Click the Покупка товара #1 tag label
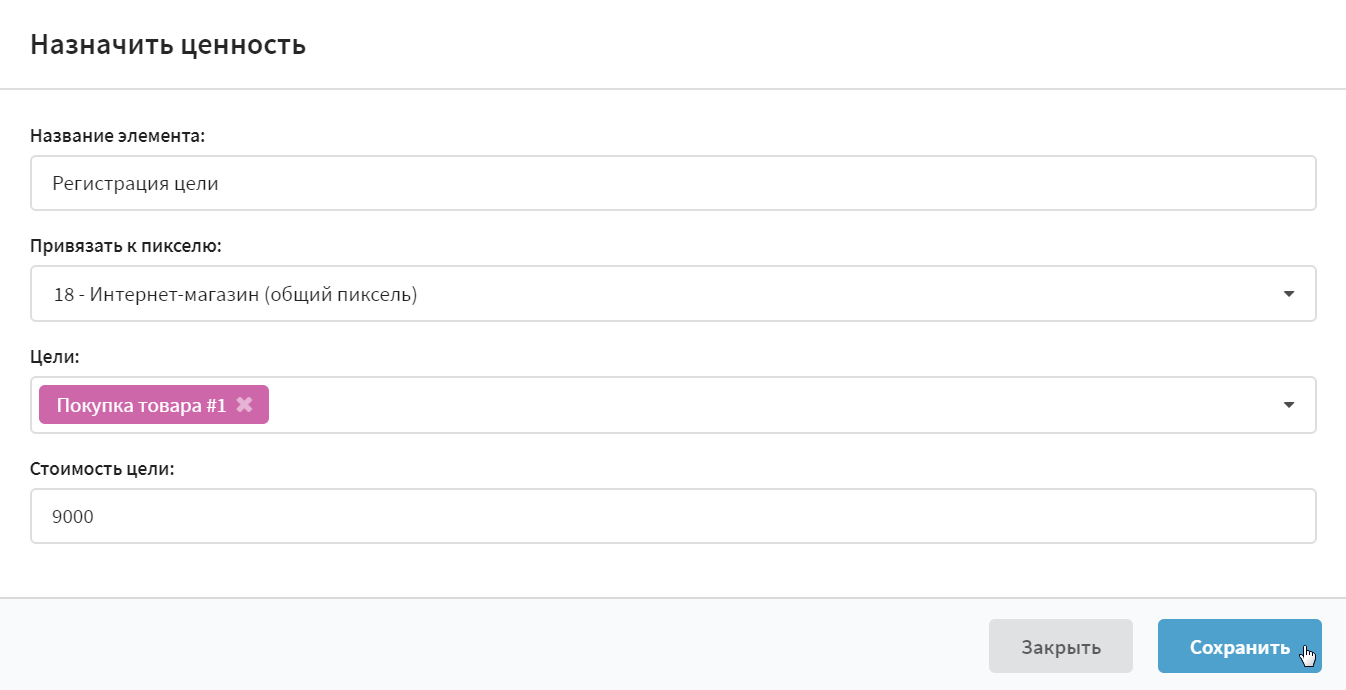Viewport: 1346px width, 690px height. pyautogui.click(x=142, y=405)
